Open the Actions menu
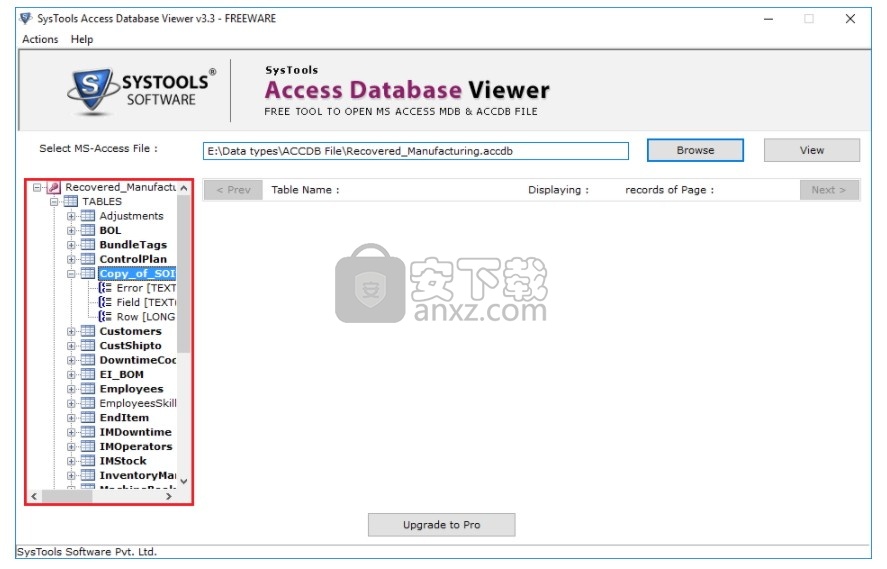887x569 pixels. [40, 39]
